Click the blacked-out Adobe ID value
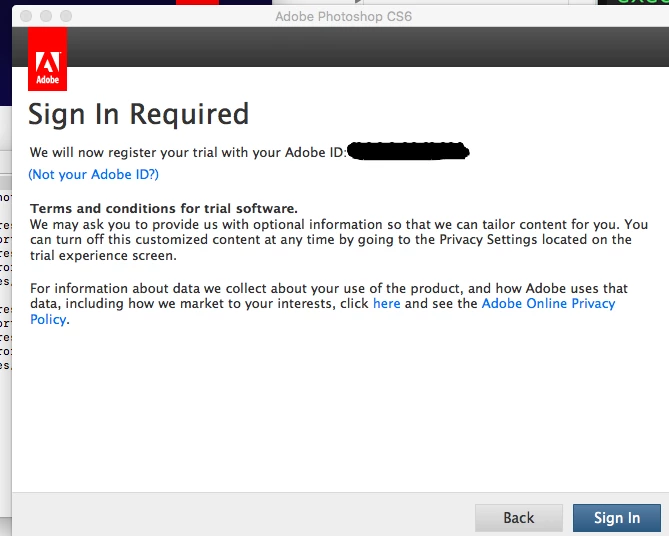This screenshot has height=536, width=669. pyautogui.click(x=408, y=151)
